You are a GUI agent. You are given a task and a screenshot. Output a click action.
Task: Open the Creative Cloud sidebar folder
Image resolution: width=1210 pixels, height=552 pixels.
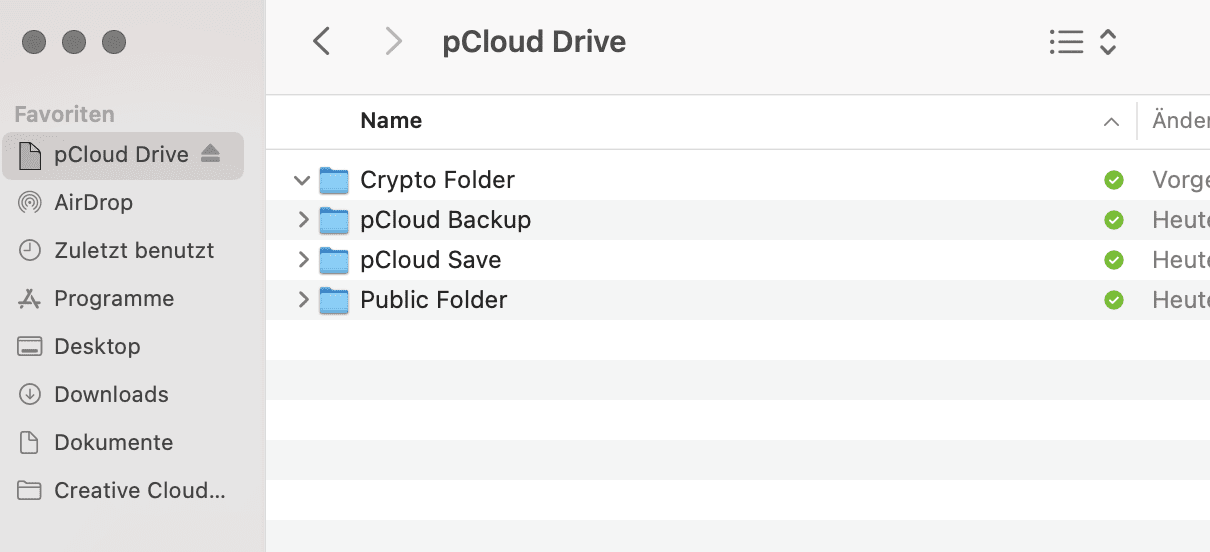click(123, 491)
